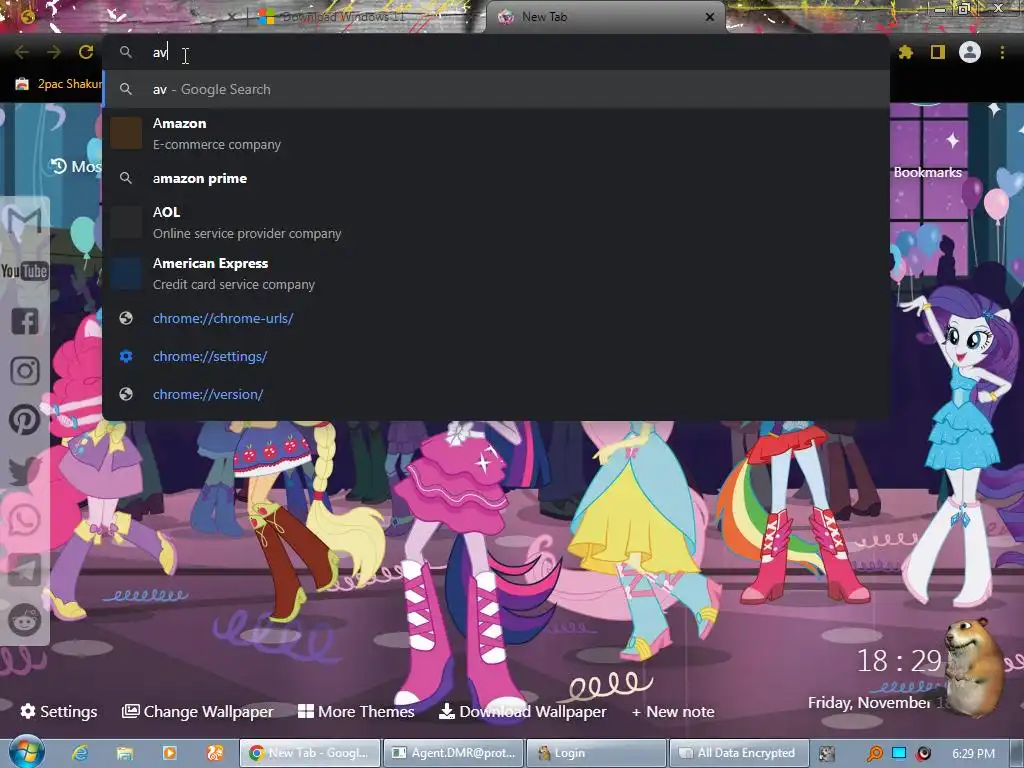1024x768 pixels.
Task: Reload the page with the refresh icon
Action: pyautogui.click(x=86, y=52)
